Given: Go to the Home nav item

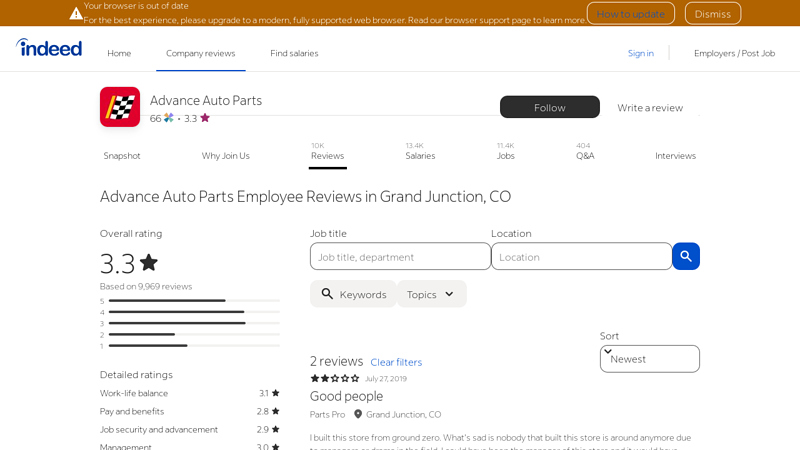Looking at the screenshot, I should click(119, 53).
